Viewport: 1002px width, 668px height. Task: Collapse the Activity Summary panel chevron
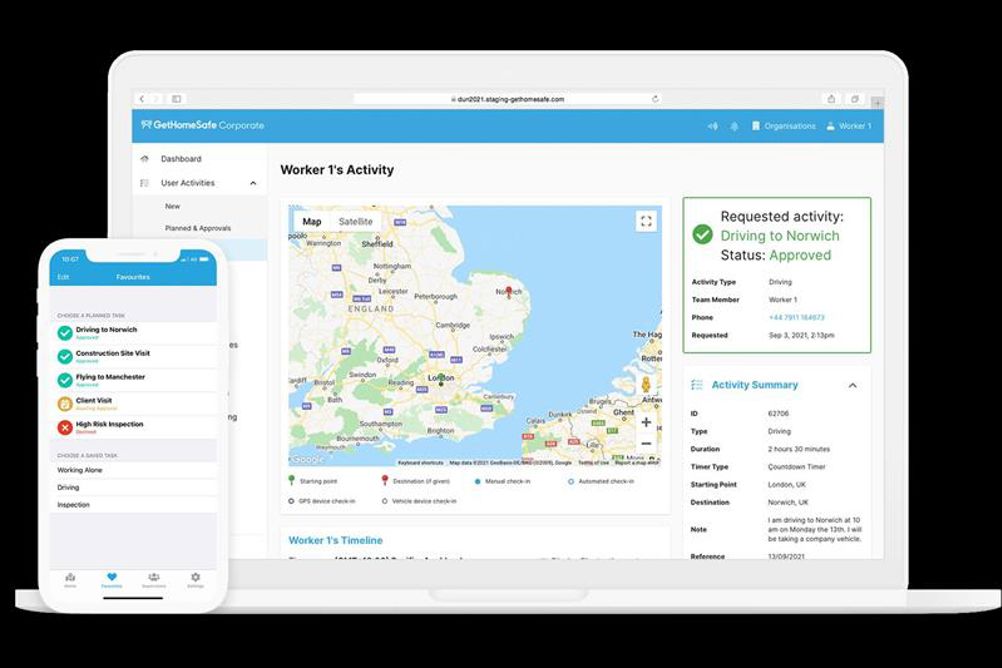click(x=852, y=385)
